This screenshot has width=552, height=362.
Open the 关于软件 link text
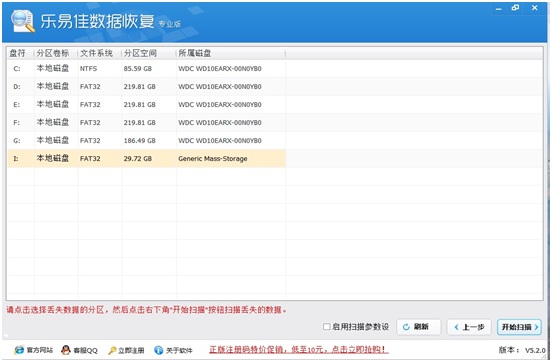coord(179,350)
